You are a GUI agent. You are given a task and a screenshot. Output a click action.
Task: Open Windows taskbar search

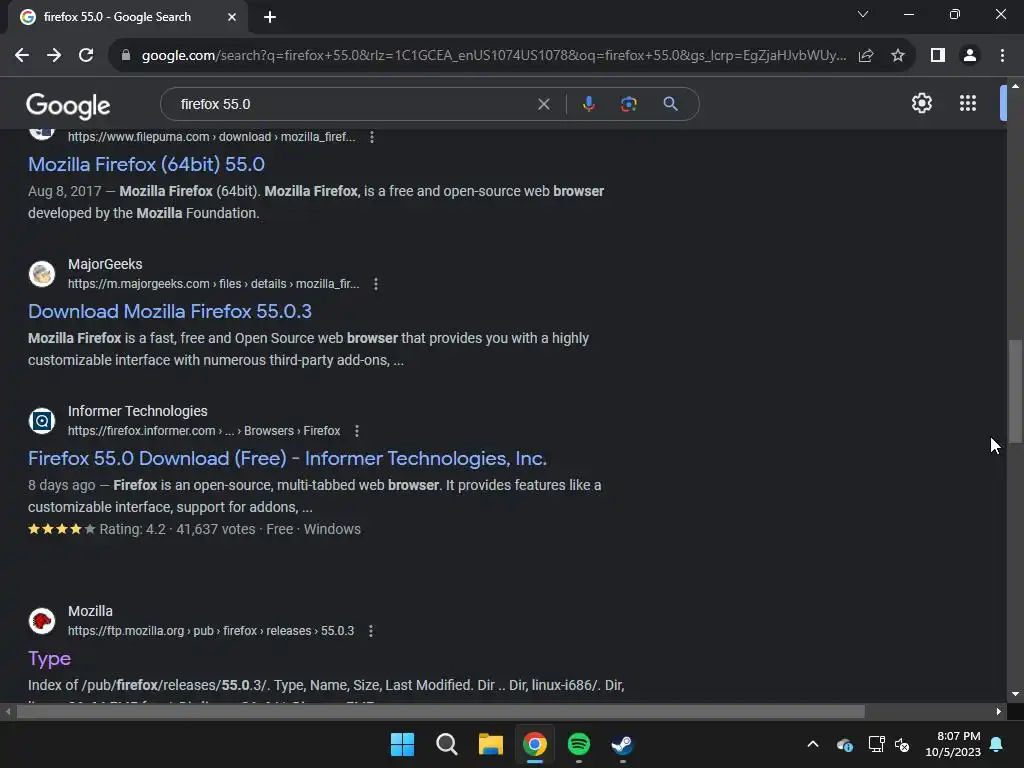point(447,744)
